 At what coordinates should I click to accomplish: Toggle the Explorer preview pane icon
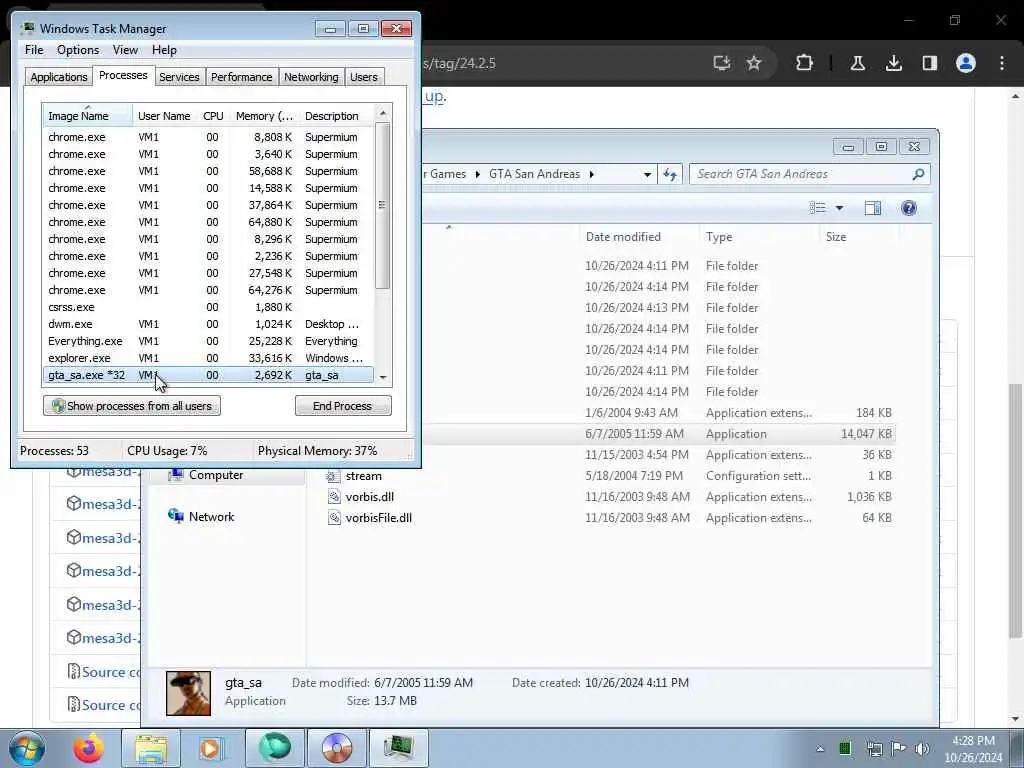click(x=872, y=208)
